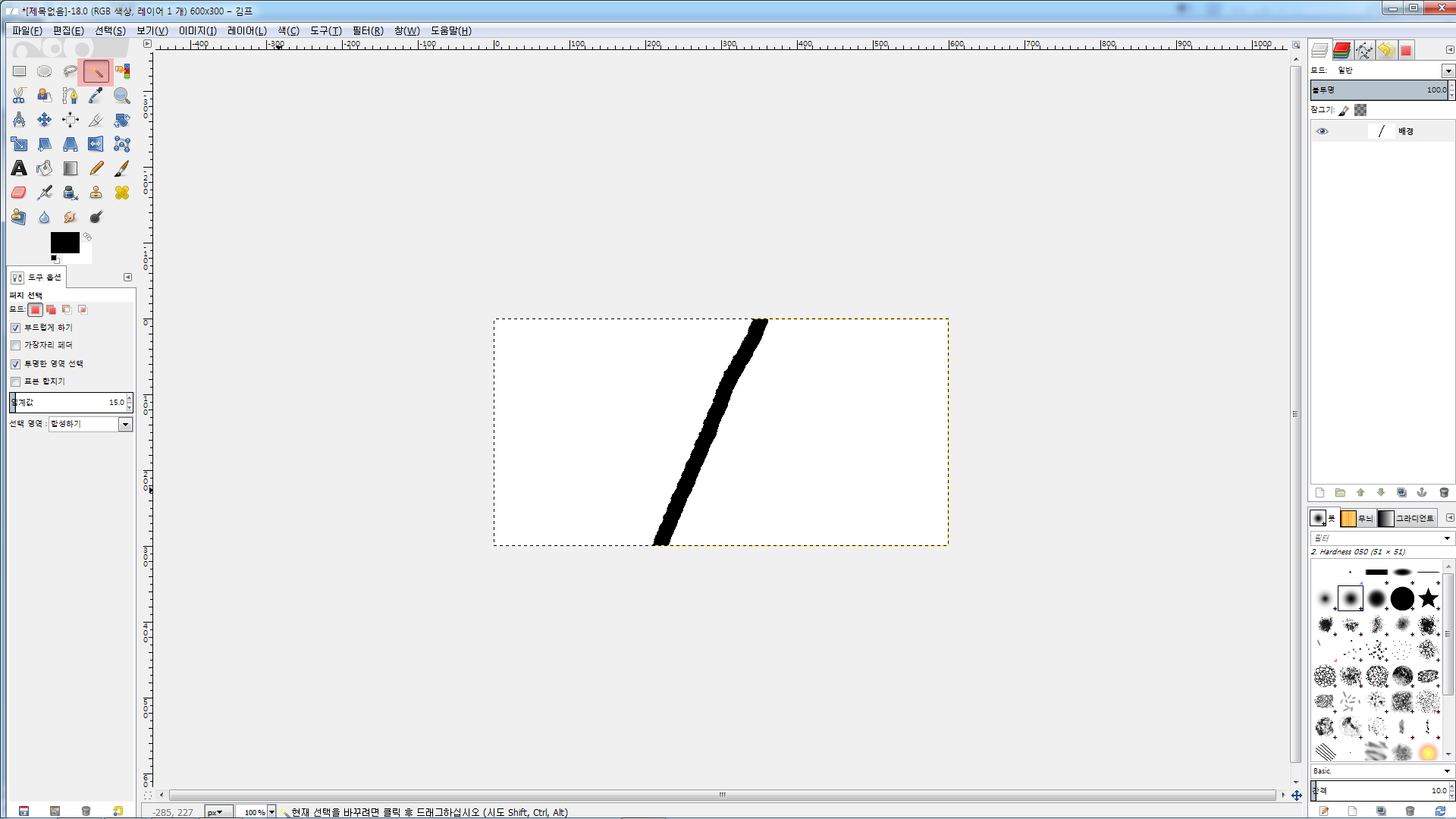Select the Pencil tool
1456x819 pixels.
(x=96, y=168)
